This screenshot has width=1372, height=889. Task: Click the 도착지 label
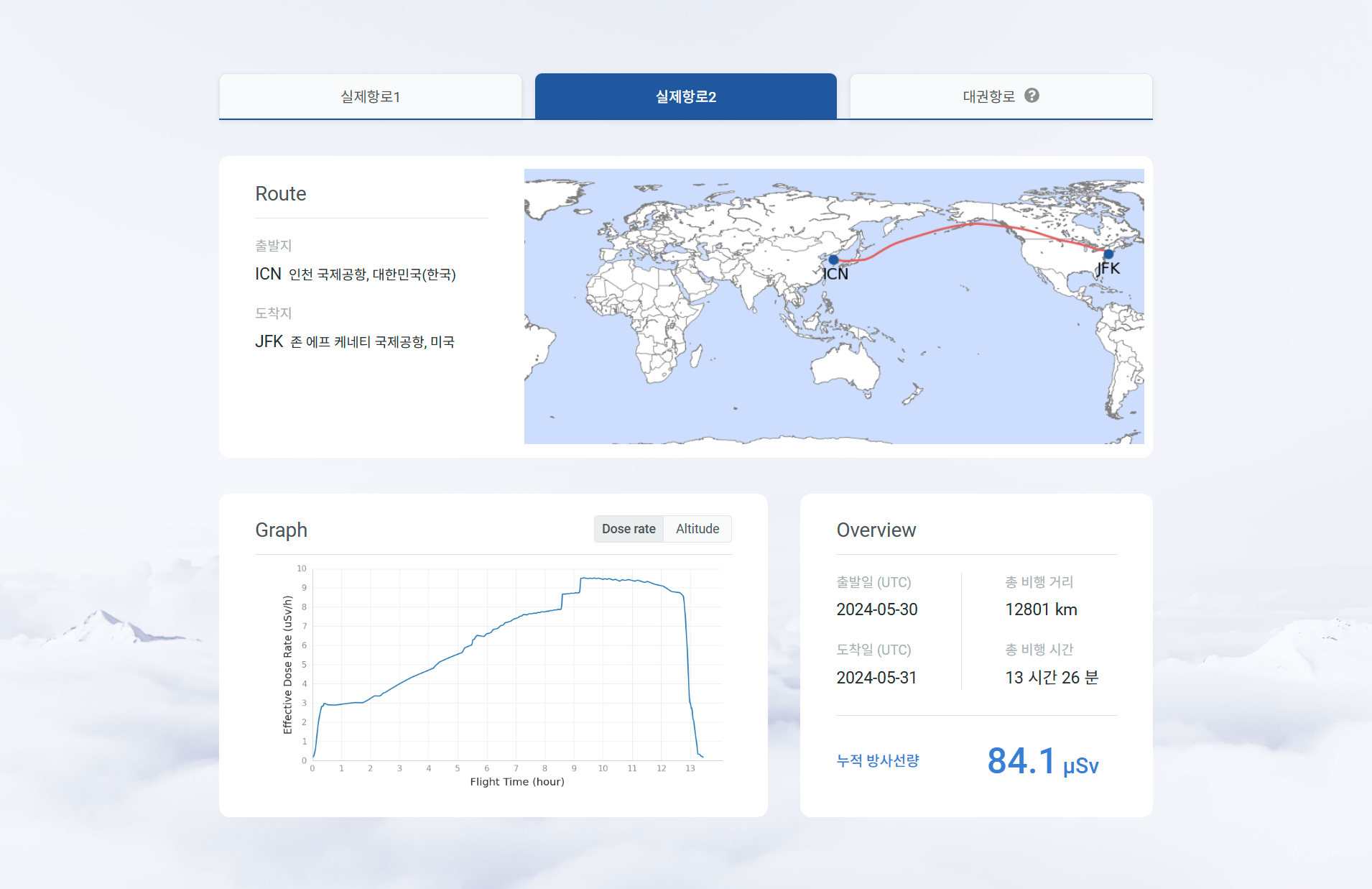274,313
